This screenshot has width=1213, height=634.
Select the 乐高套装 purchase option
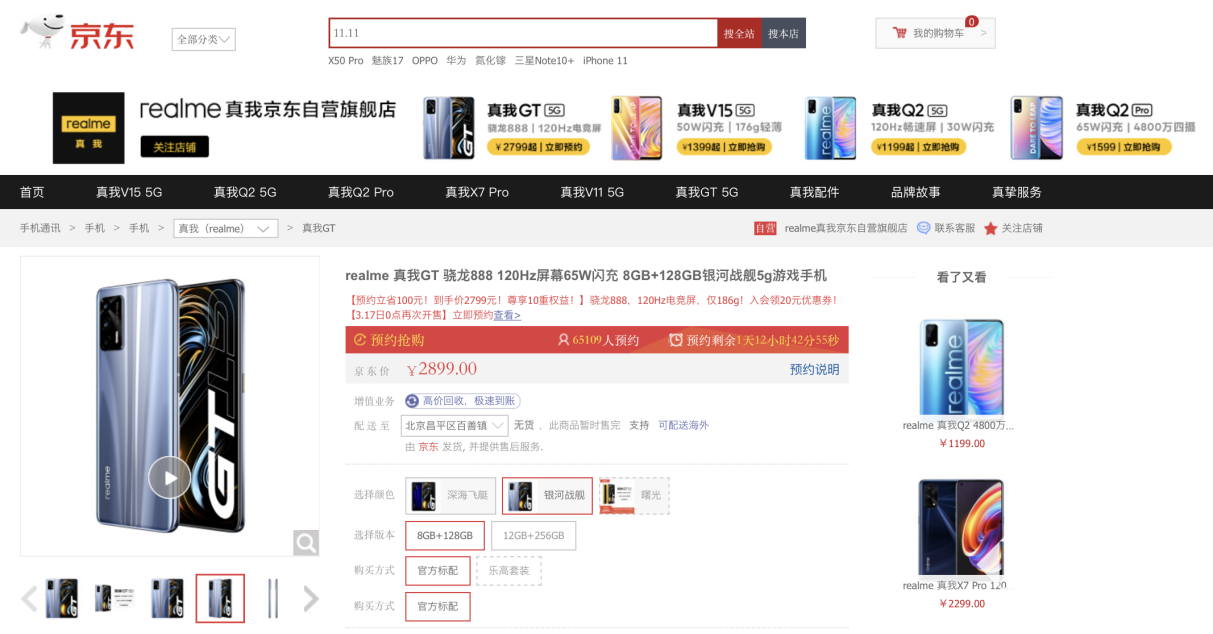click(x=508, y=571)
